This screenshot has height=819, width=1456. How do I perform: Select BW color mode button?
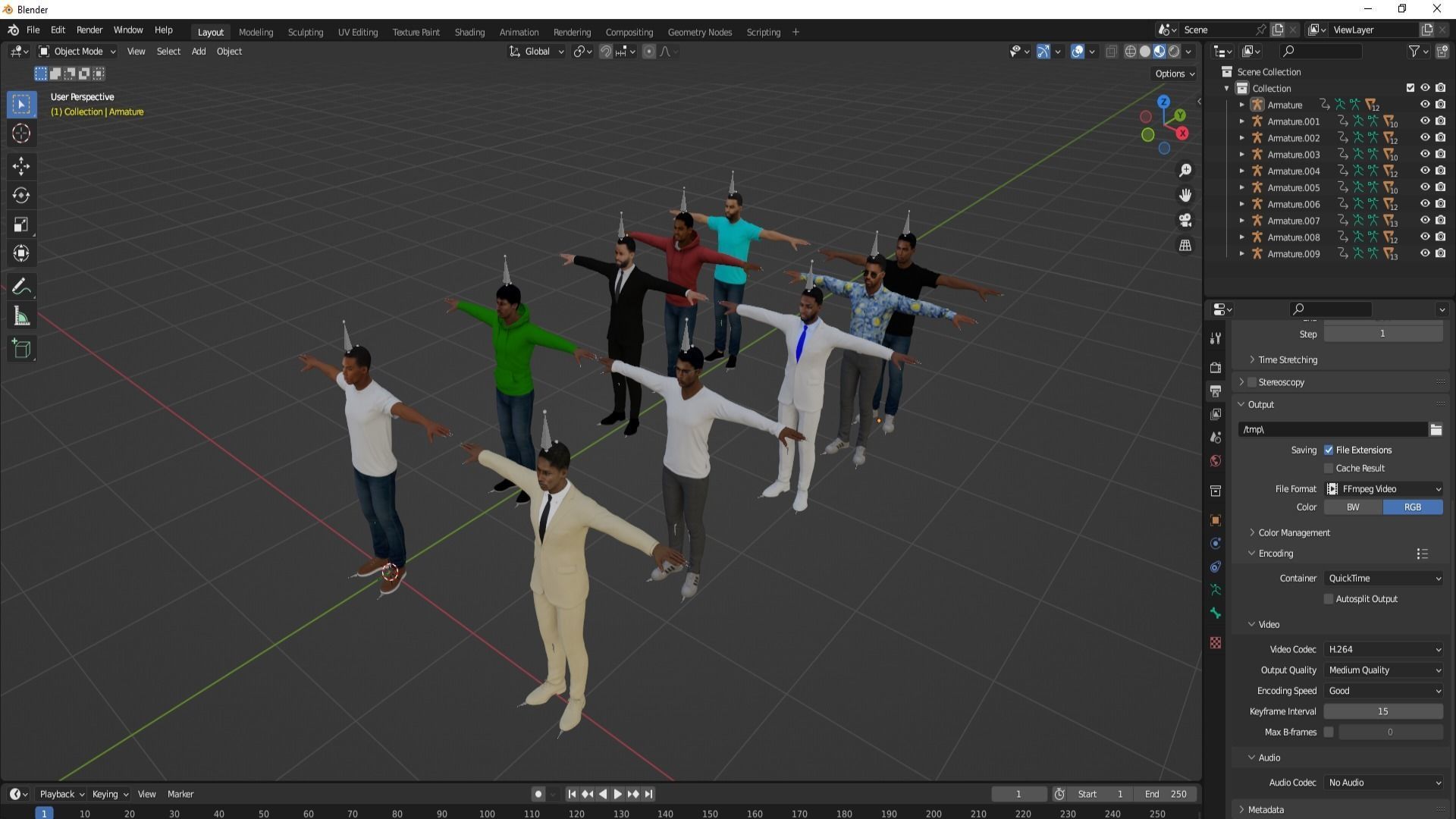pyautogui.click(x=1353, y=507)
